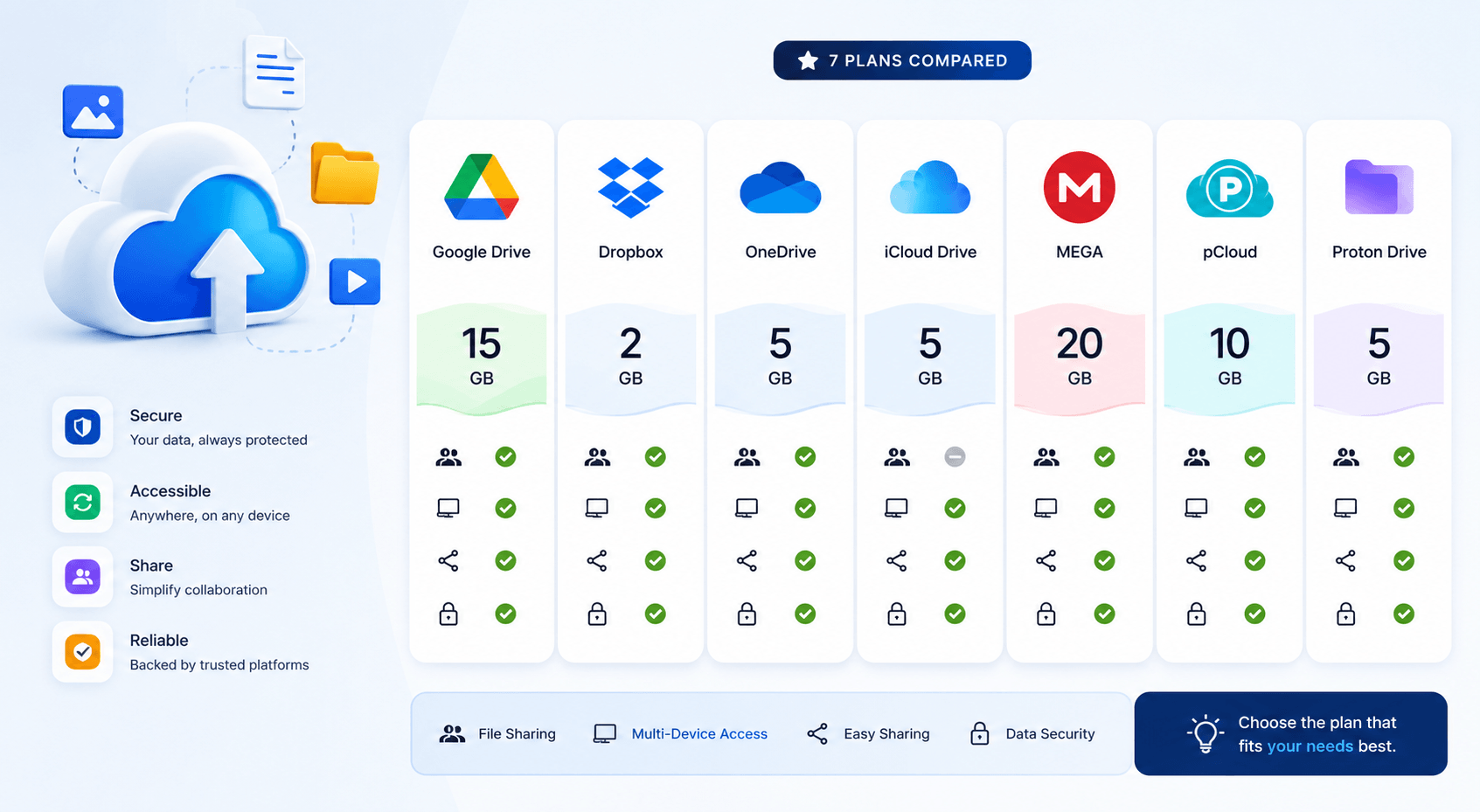Click the Google Drive logo
Image resolution: width=1480 pixels, height=812 pixels.
coord(482,187)
